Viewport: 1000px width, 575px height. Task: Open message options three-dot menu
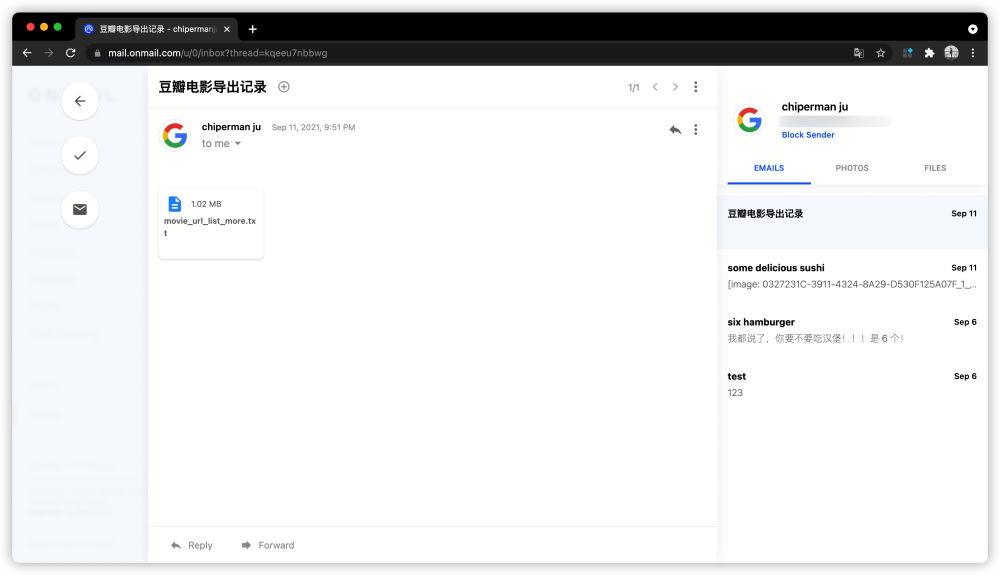click(696, 129)
